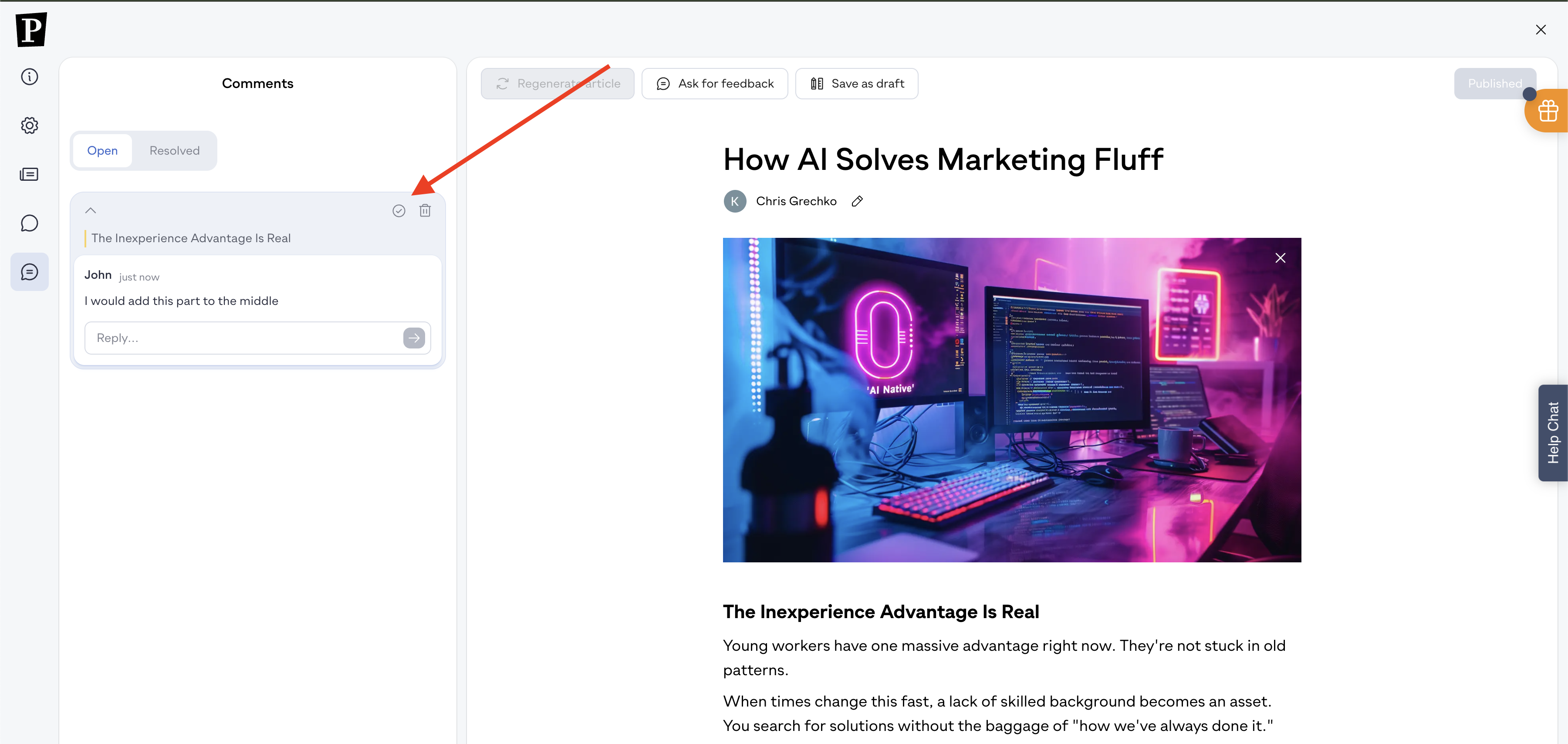Open the Help Chat side tab
The height and width of the screenshot is (744, 1568).
pyautogui.click(x=1553, y=433)
